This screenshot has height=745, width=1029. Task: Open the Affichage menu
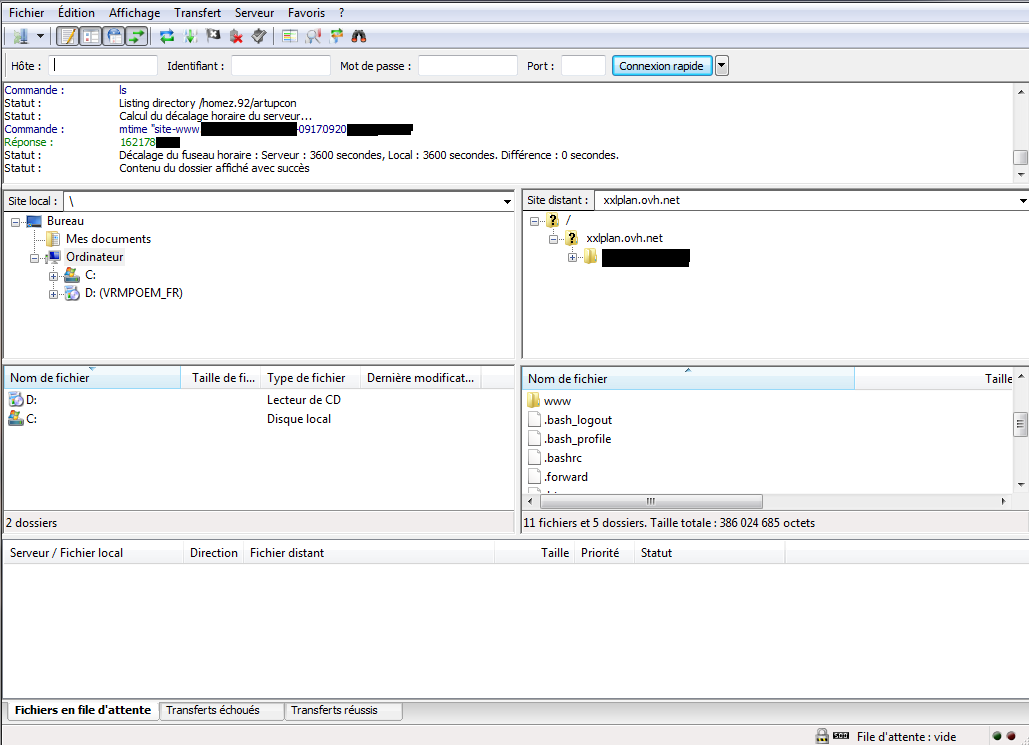135,12
